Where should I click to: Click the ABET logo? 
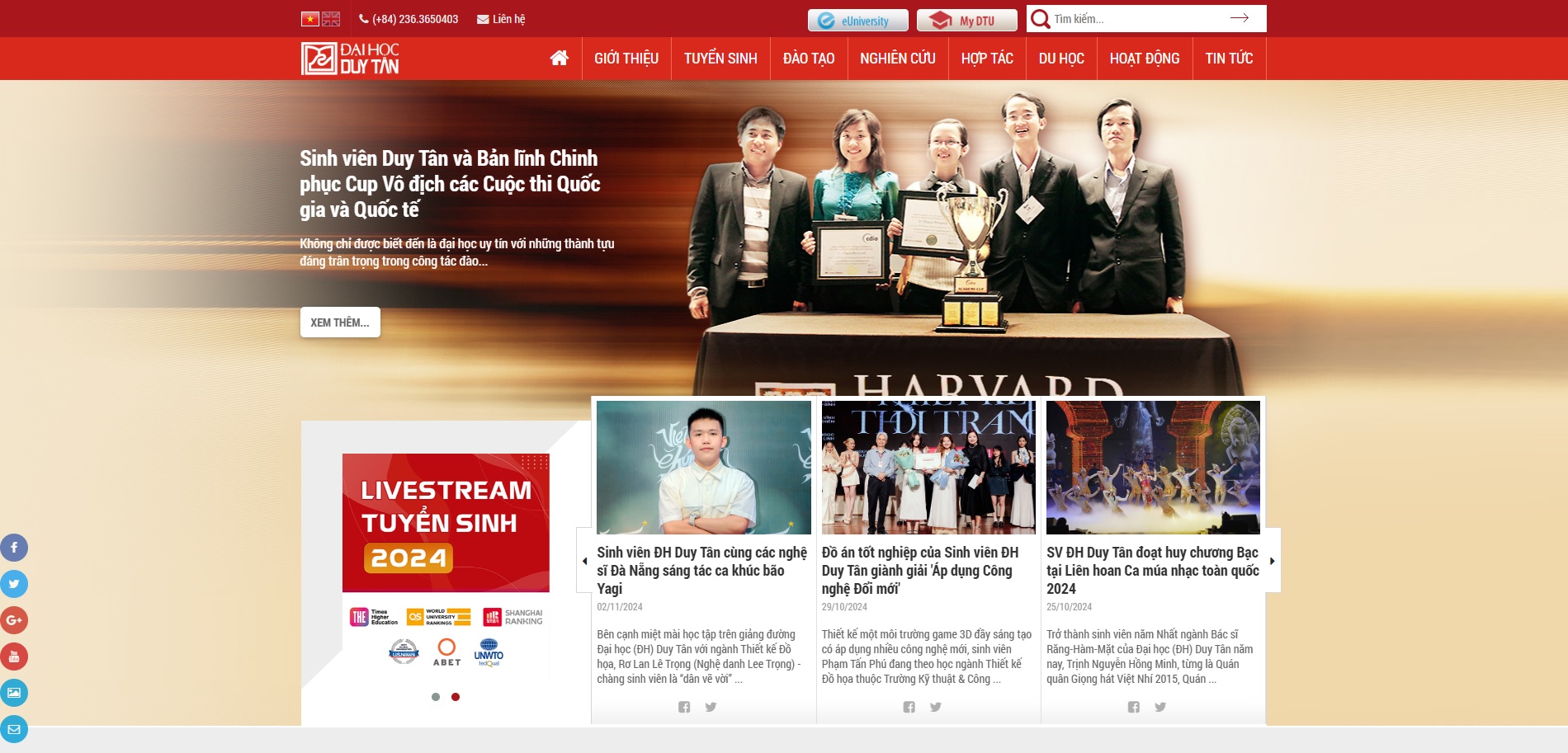click(x=446, y=652)
